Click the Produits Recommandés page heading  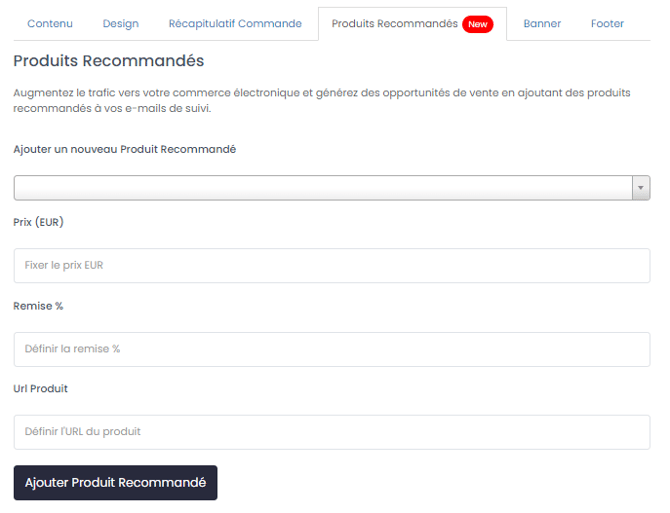pos(108,61)
